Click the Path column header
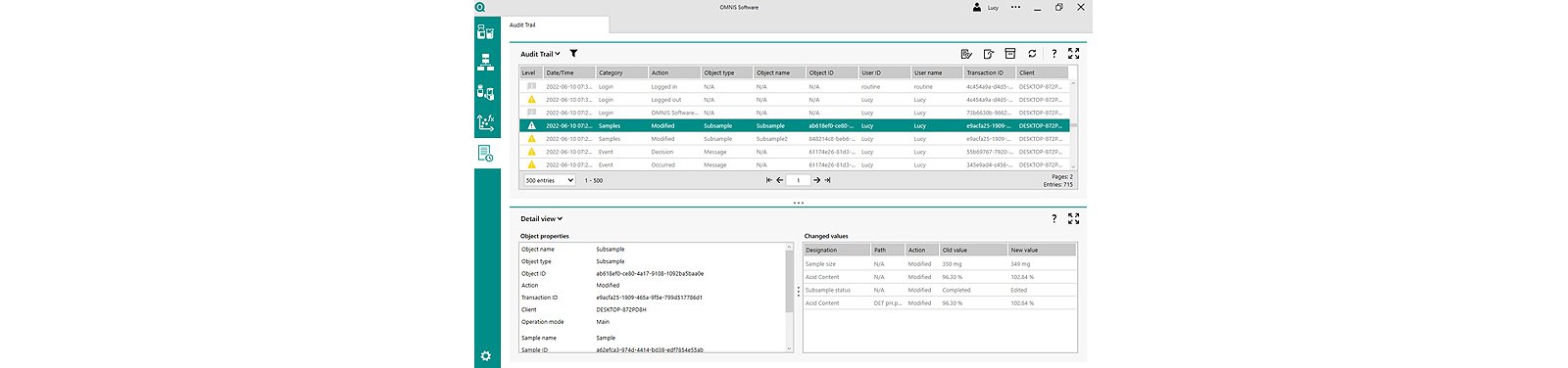The image size is (1568, 368). 888,250
